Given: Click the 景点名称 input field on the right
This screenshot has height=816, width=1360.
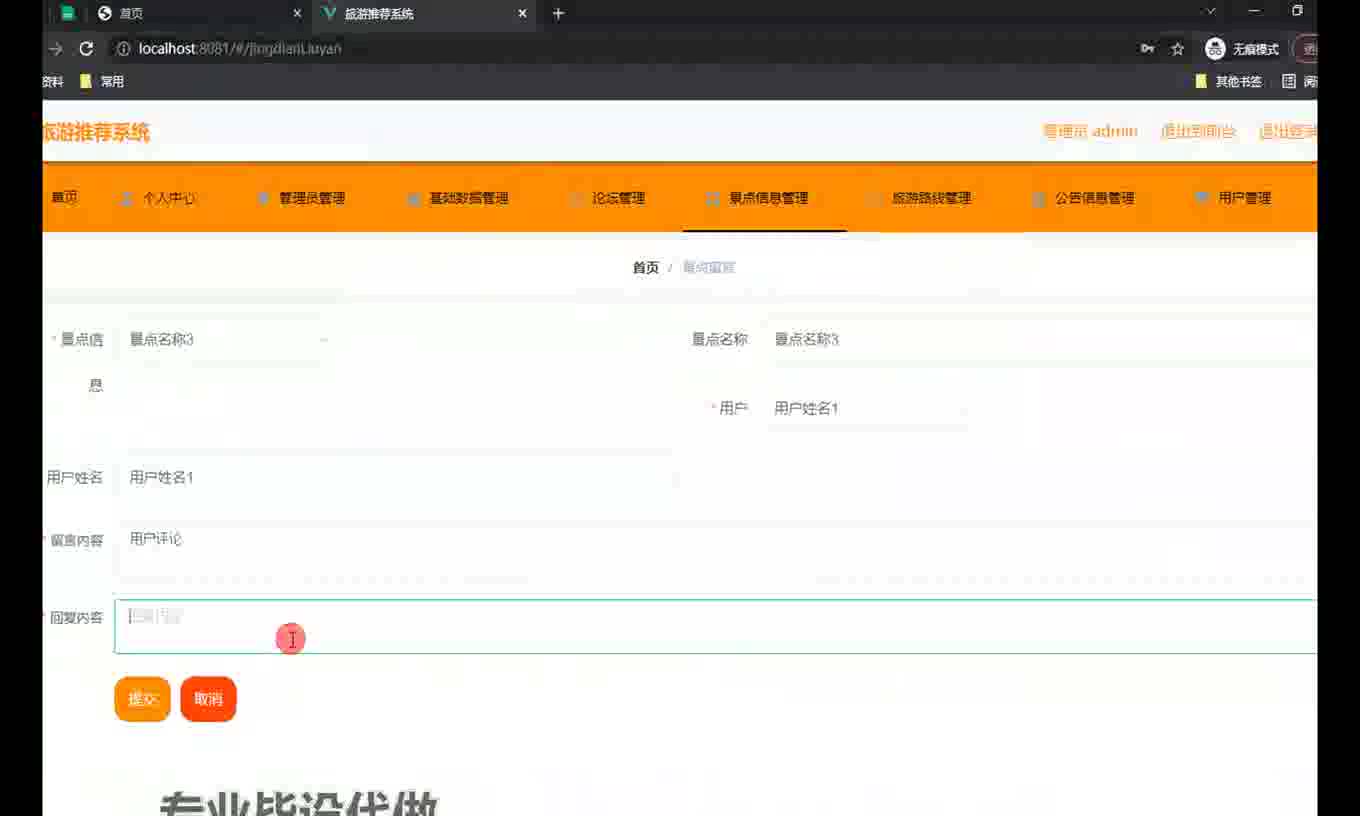Looking at the screenshot, I should [x=1039, y=340].
